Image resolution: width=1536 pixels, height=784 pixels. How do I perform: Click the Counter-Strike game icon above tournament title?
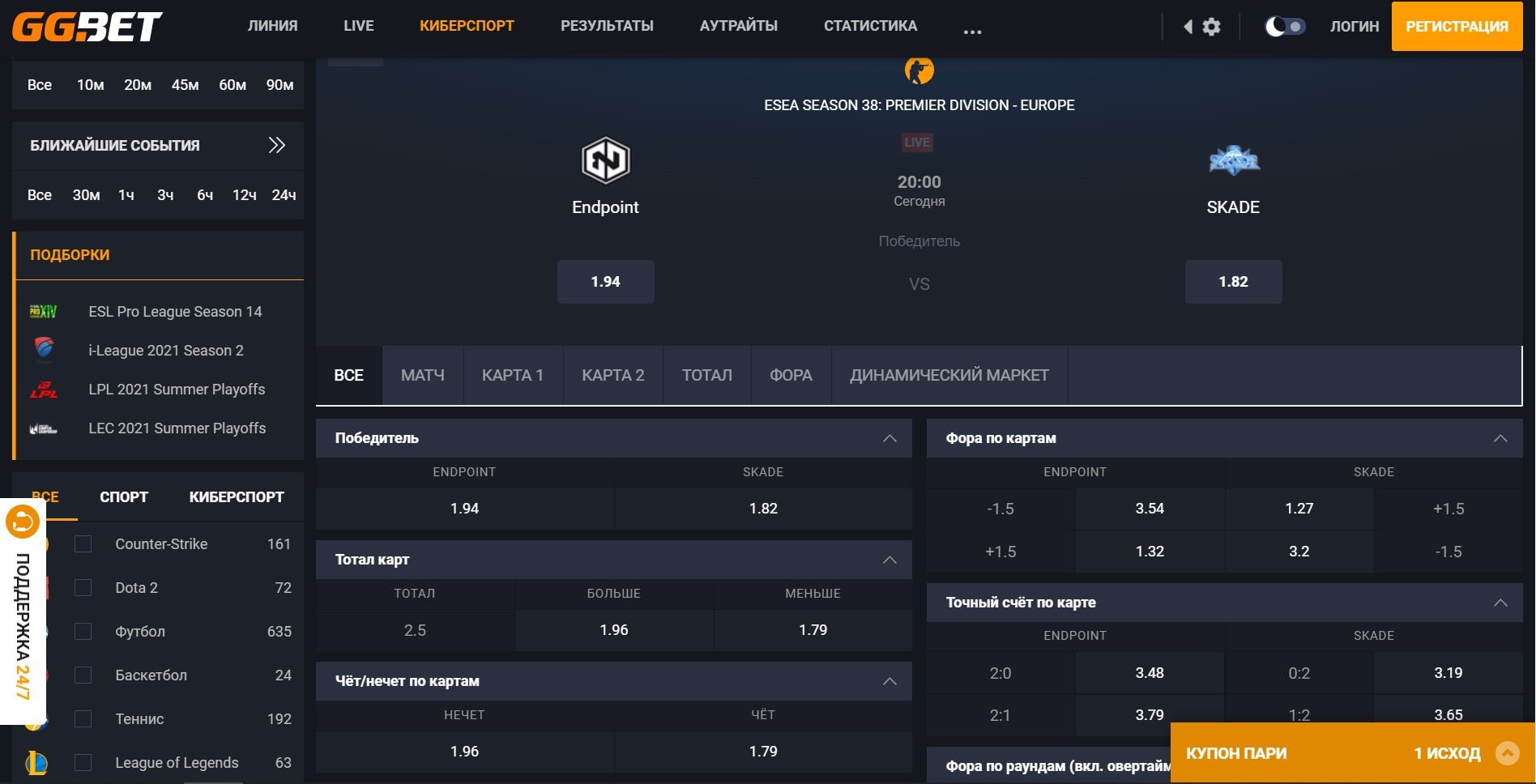click(x=919, y=70)
